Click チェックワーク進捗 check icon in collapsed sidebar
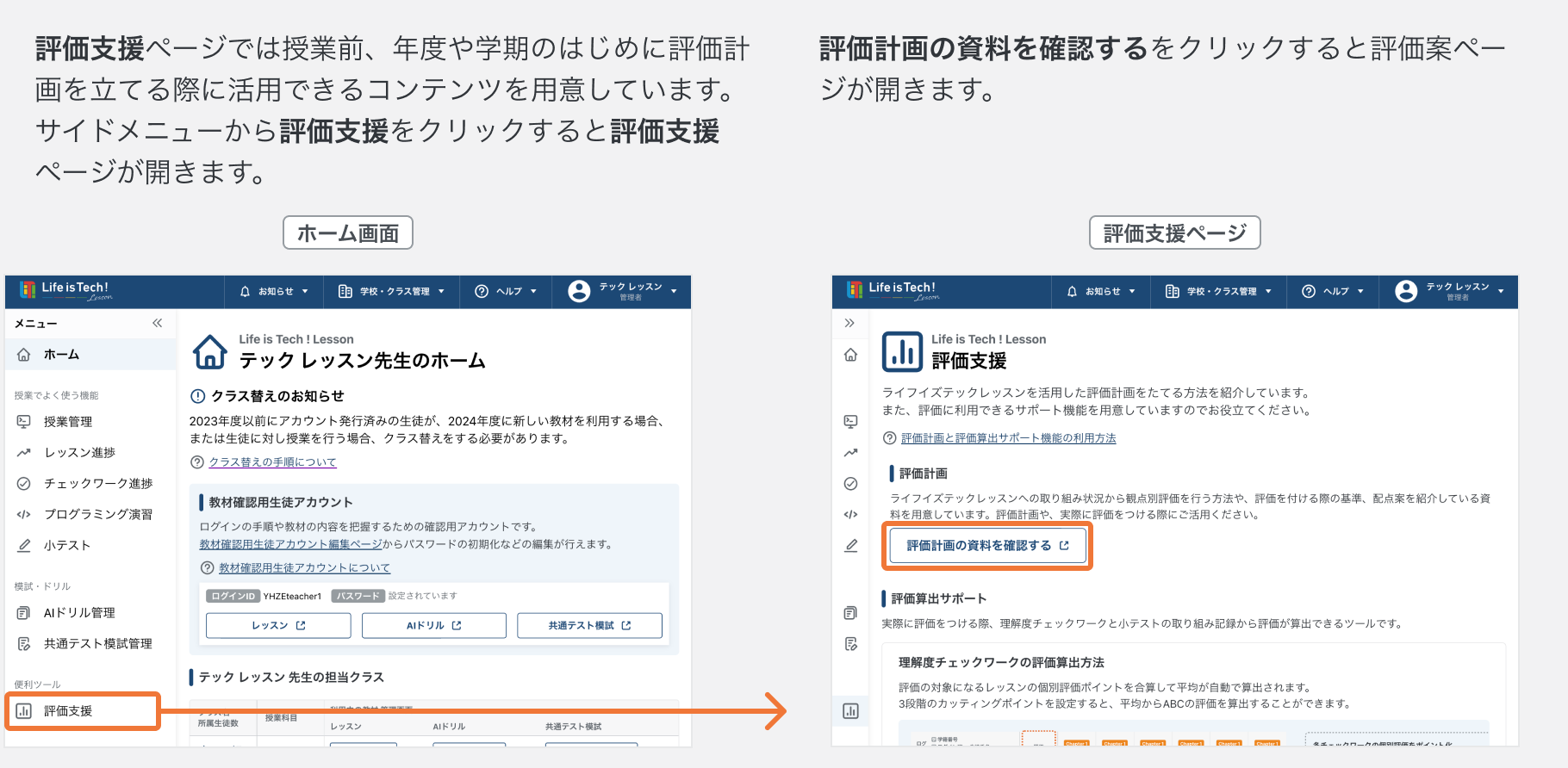 850,483
